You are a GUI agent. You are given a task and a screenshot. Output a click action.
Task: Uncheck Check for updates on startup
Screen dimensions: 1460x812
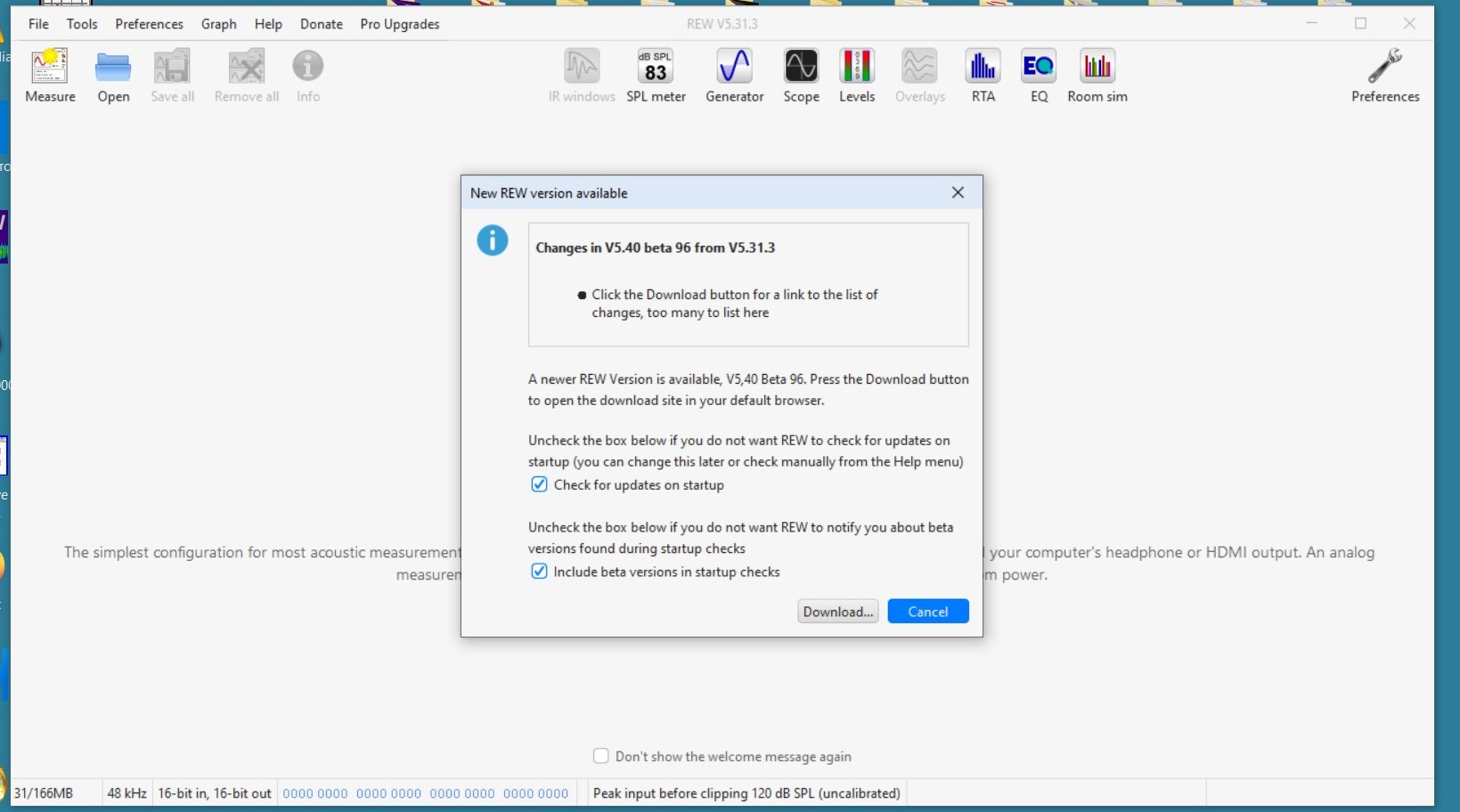[x=539, y=484]
